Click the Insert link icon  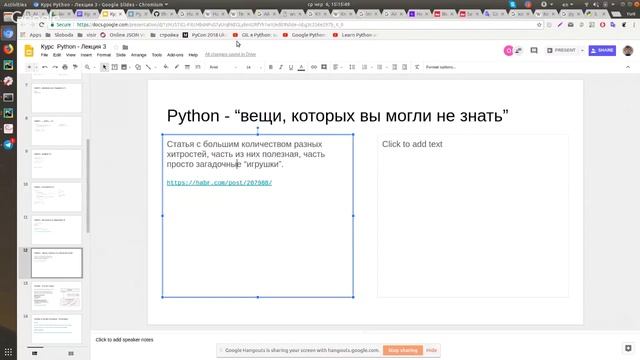point(313,67)
